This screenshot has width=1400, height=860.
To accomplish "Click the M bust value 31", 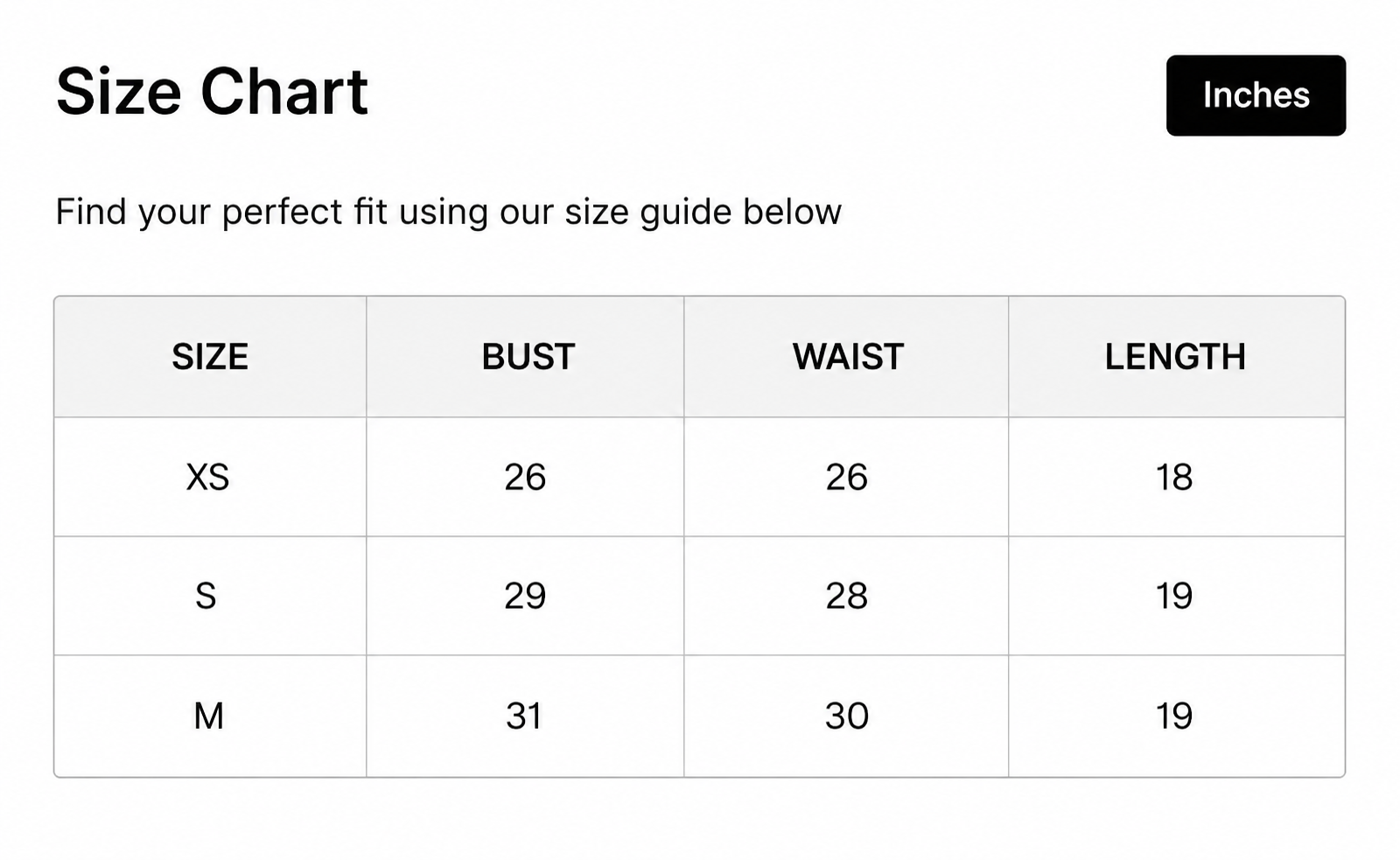I will point(524,717).
